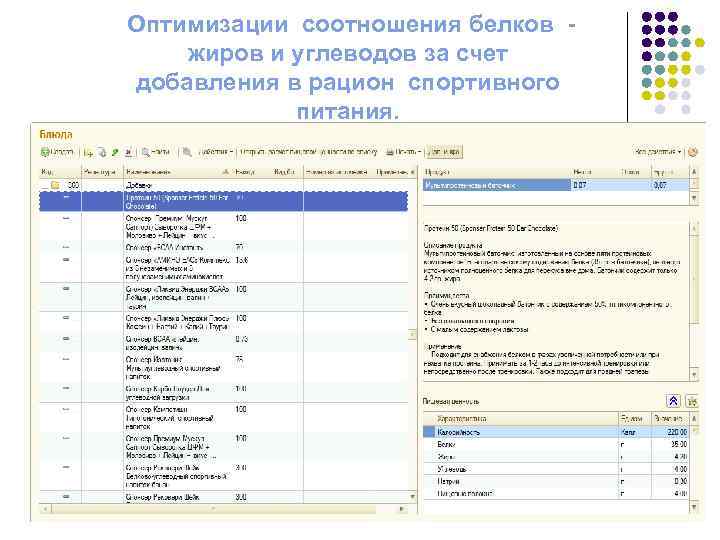Select the Спонсер Ликвид Энерджи BCAA row
This screenshot has height=540, width=720.
point(224,297)
